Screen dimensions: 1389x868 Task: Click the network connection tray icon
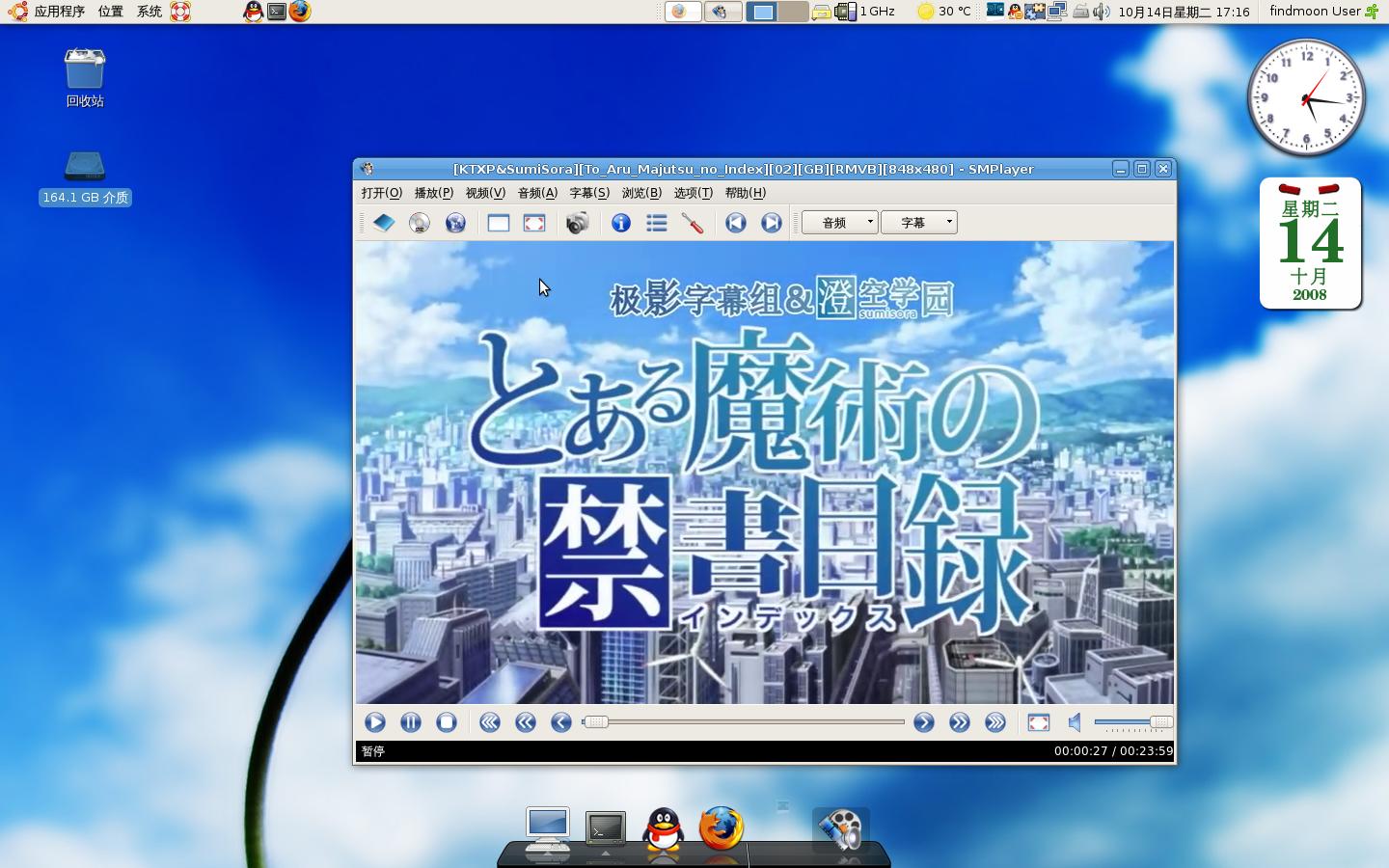1056,12
